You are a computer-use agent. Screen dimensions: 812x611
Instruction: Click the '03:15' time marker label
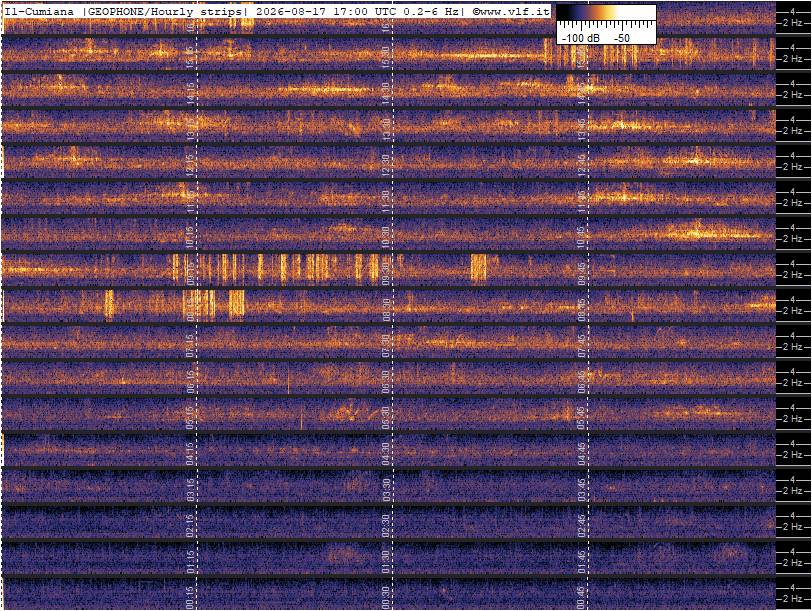point(190,488)
